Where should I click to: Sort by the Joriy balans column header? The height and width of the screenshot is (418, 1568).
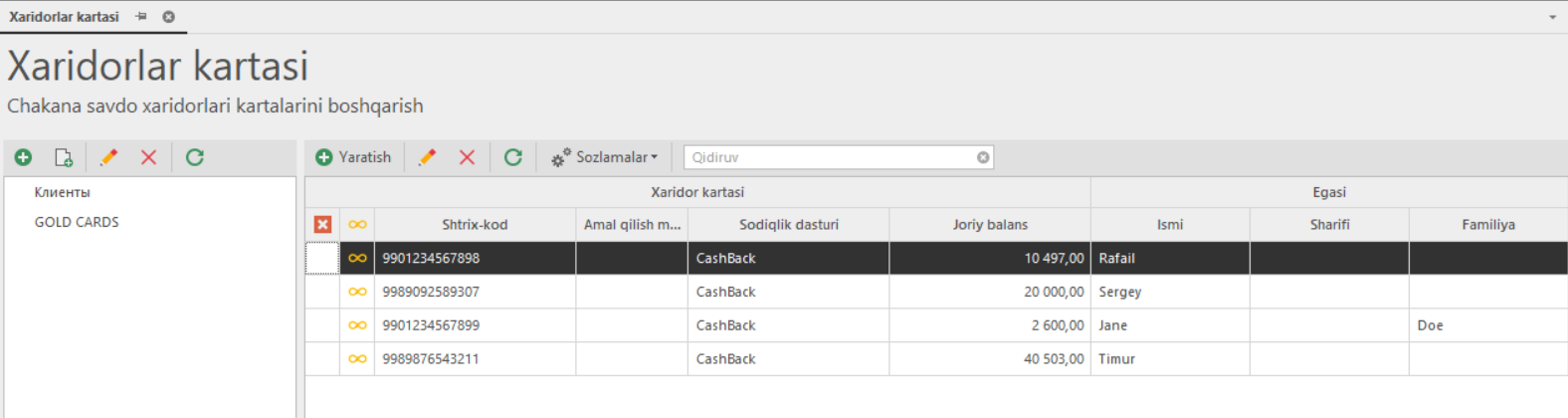(990, 225)
